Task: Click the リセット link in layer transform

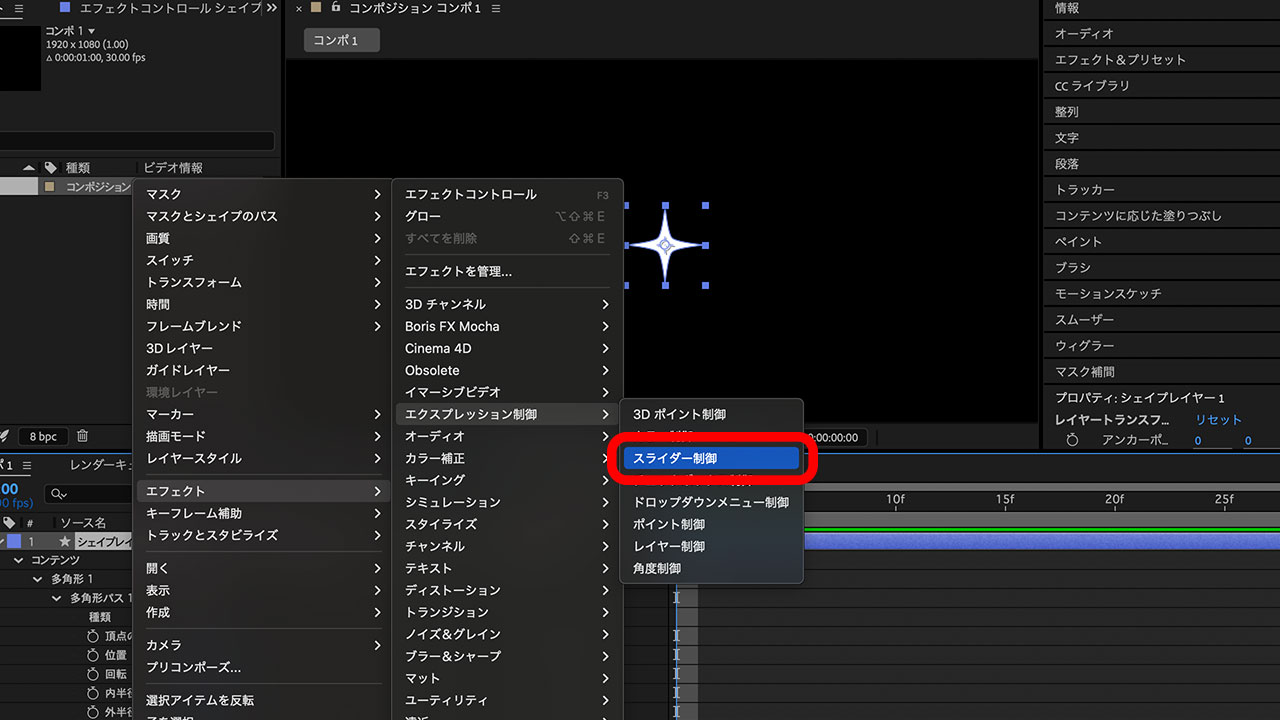Action: (x=1218, y=420)
